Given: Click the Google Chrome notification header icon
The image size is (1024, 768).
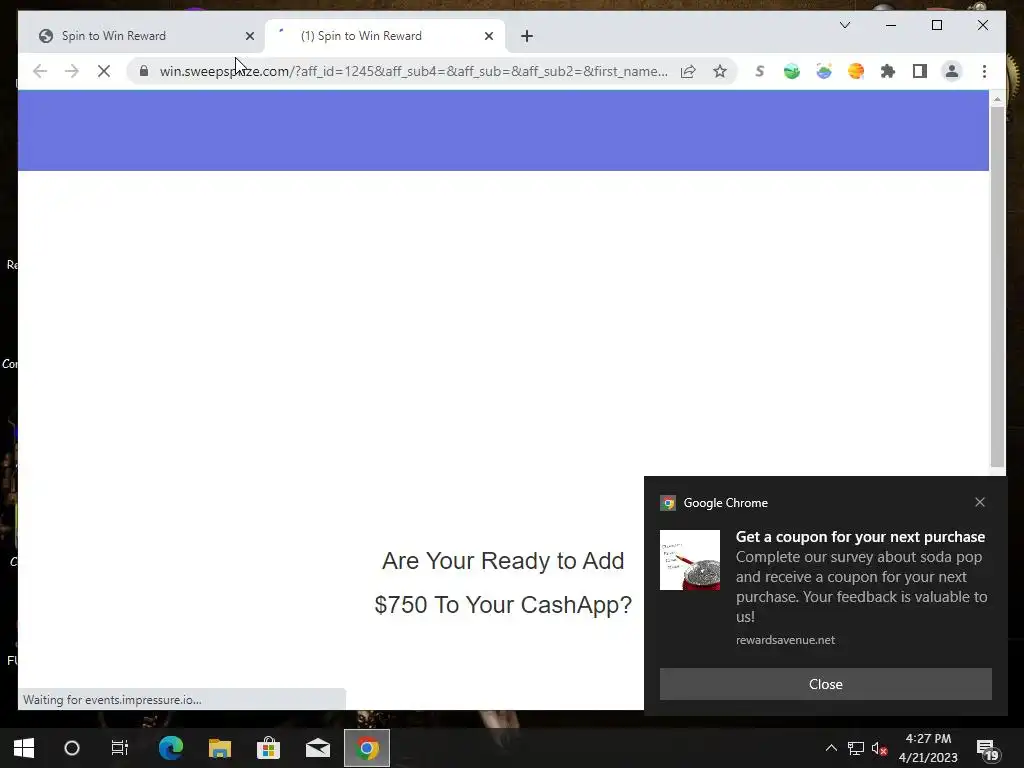Looking at the screenshot, I should 667,503.
